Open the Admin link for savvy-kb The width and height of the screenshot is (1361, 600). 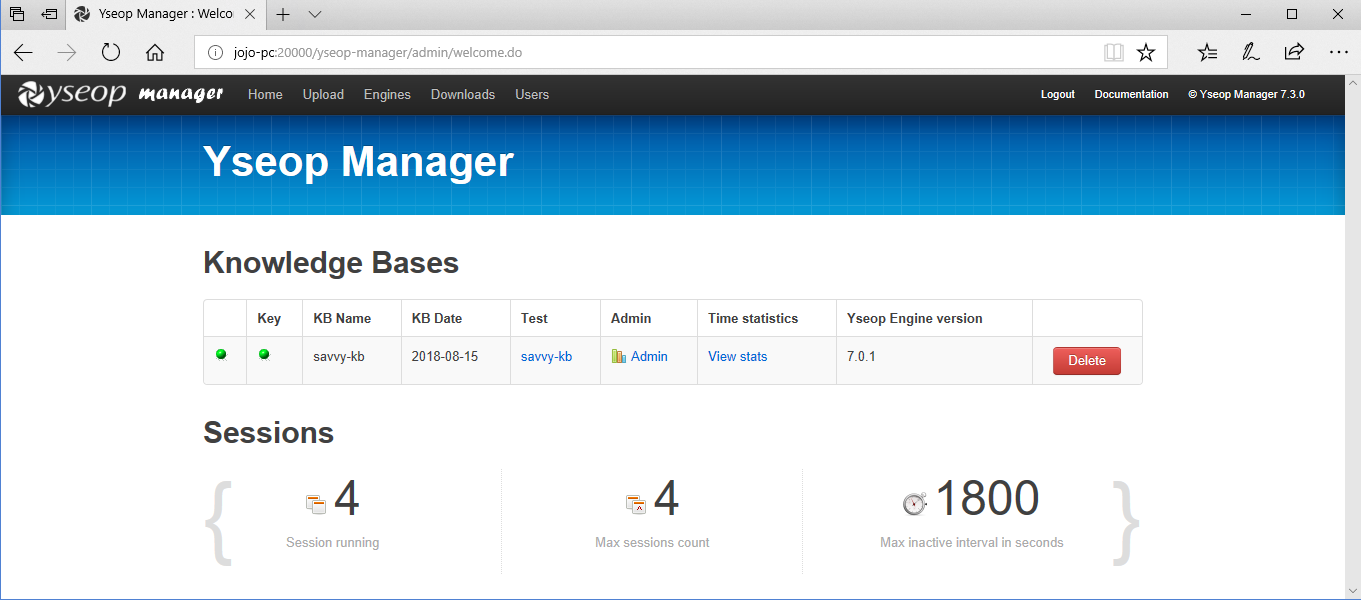tap(649, 356)
